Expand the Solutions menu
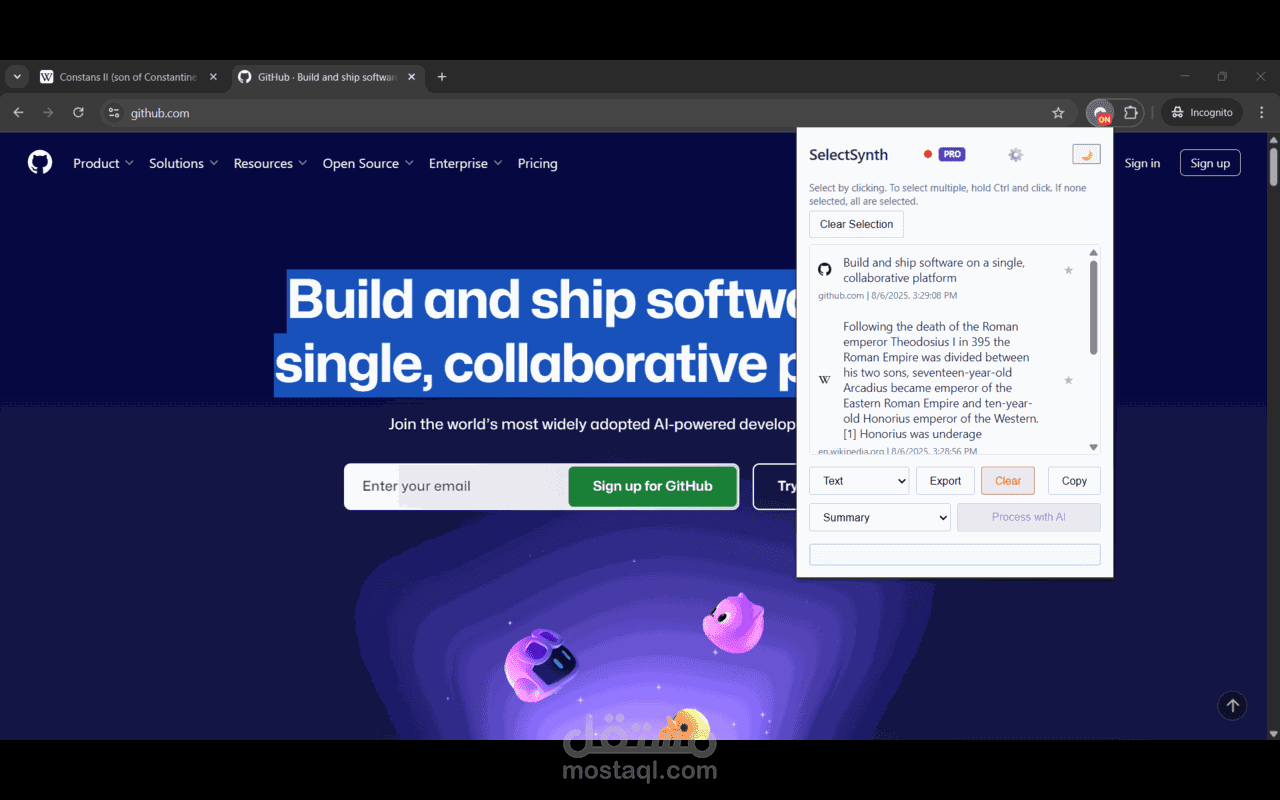 click(x=183, y=163)
